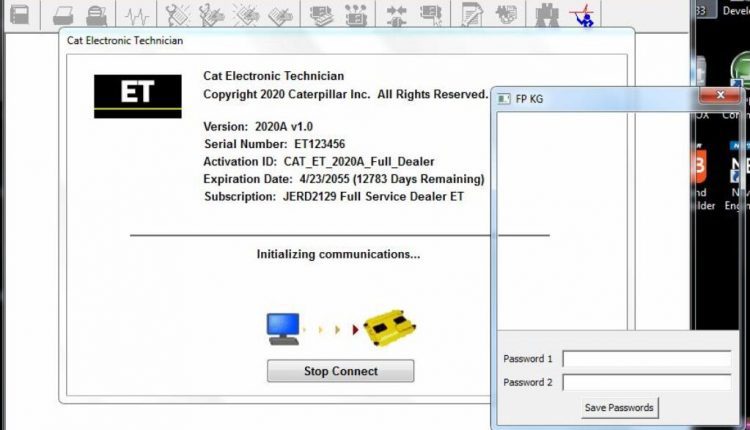Click the 'Password 2' label
The height and width of the screenshot is (430, 750).
pos(528,382)
